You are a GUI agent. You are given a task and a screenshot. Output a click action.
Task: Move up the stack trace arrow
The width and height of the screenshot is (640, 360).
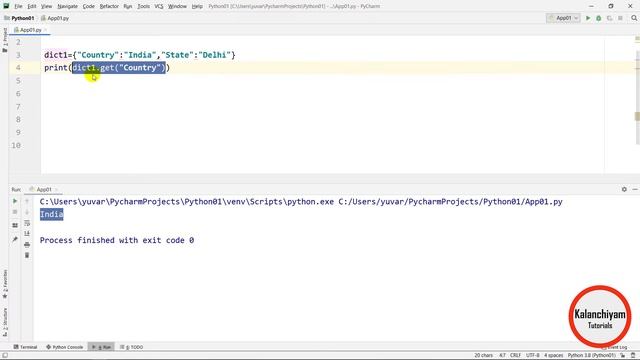[27, 201]
